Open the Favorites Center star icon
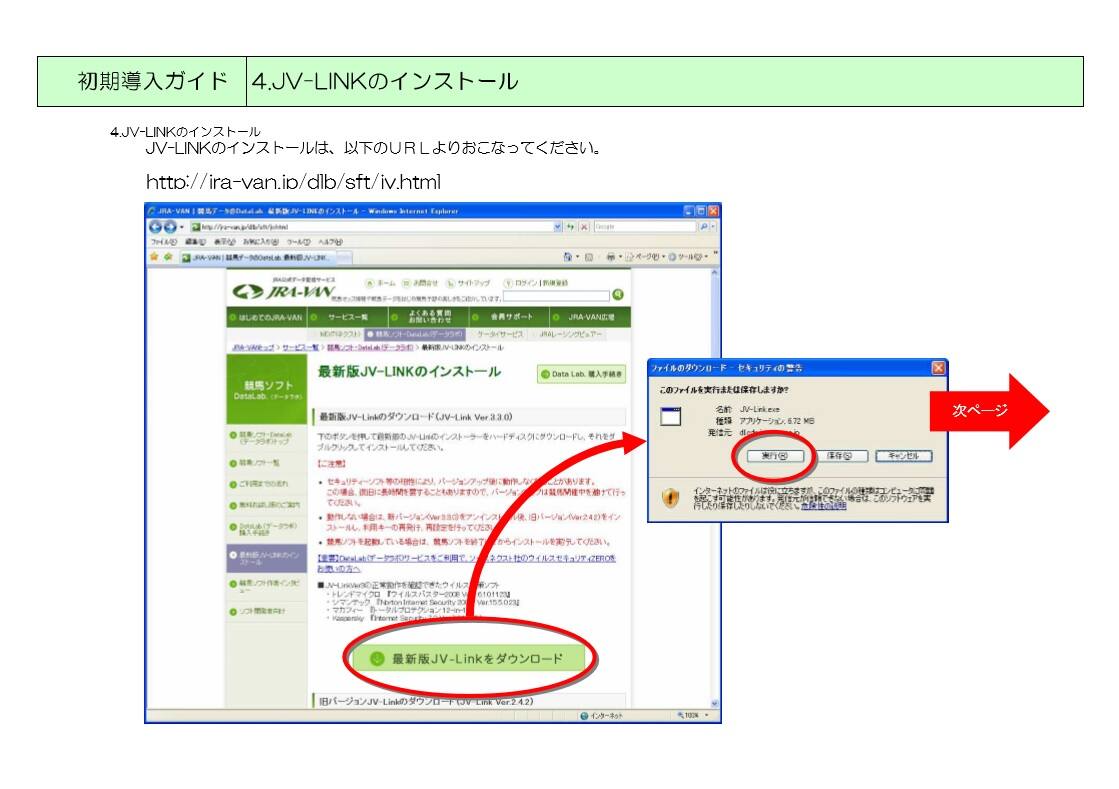The height and width of the screenshot is (789, 1119). point(153,257)
